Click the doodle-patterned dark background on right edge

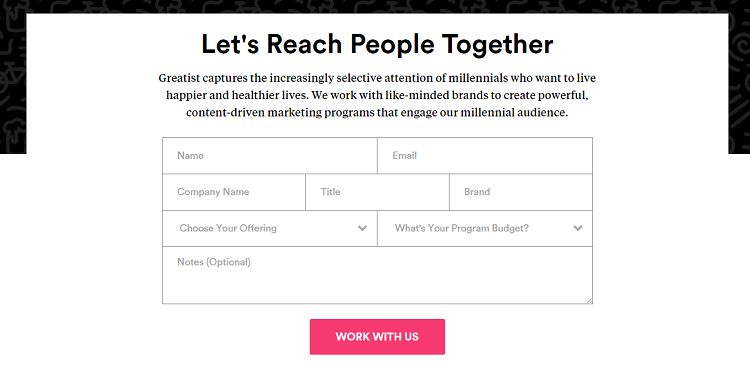739,81
